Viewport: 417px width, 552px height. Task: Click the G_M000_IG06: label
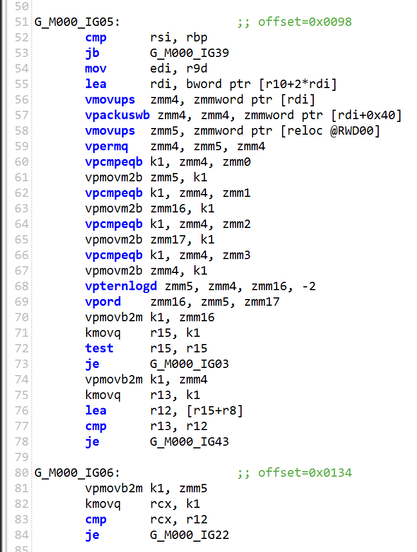point(77,473)
